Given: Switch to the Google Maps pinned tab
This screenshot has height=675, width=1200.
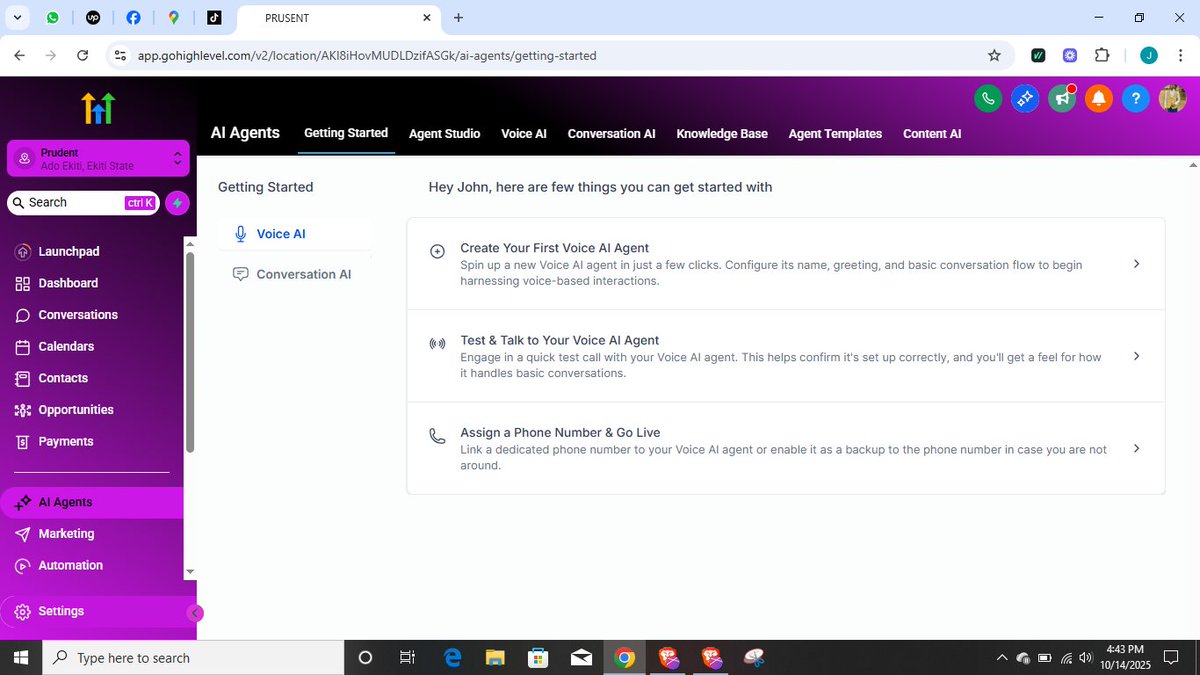Looking at the screenshot, I should tap(174, 18).
